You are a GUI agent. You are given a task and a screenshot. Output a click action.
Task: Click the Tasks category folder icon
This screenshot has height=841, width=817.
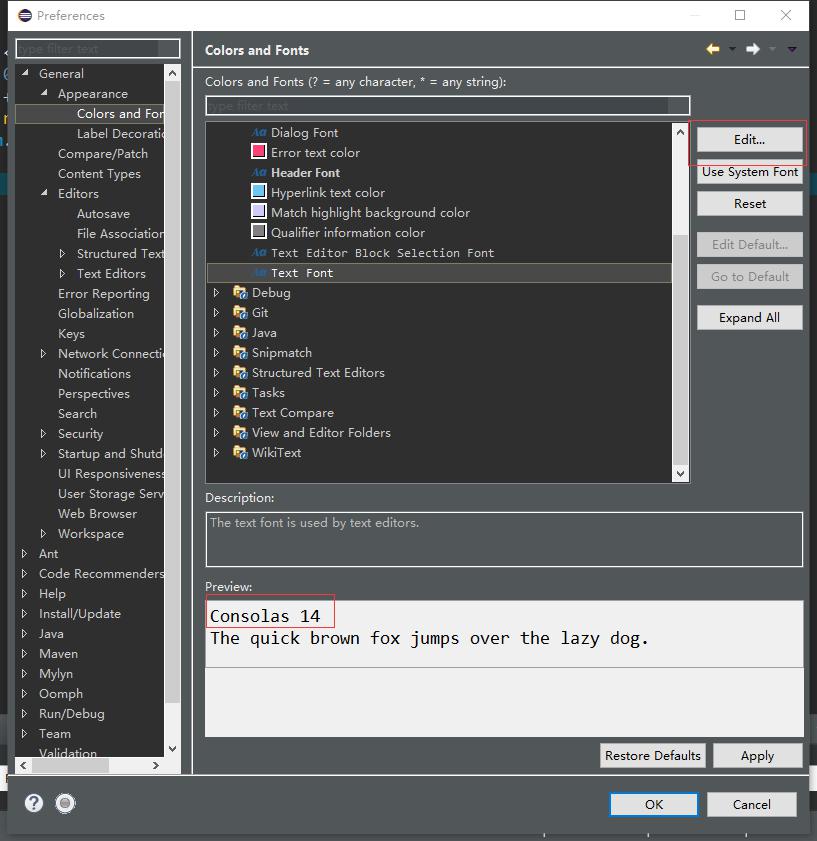pos(240,393)
